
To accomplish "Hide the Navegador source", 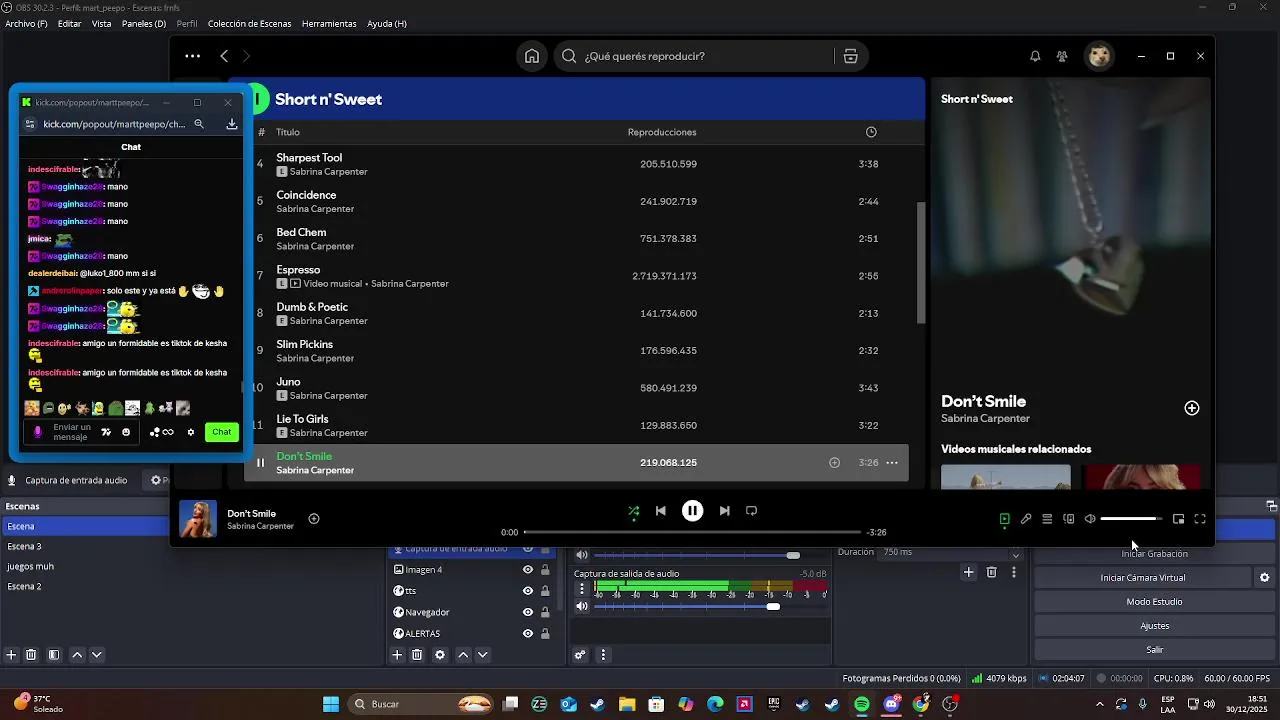I will [x=528, y=612].
